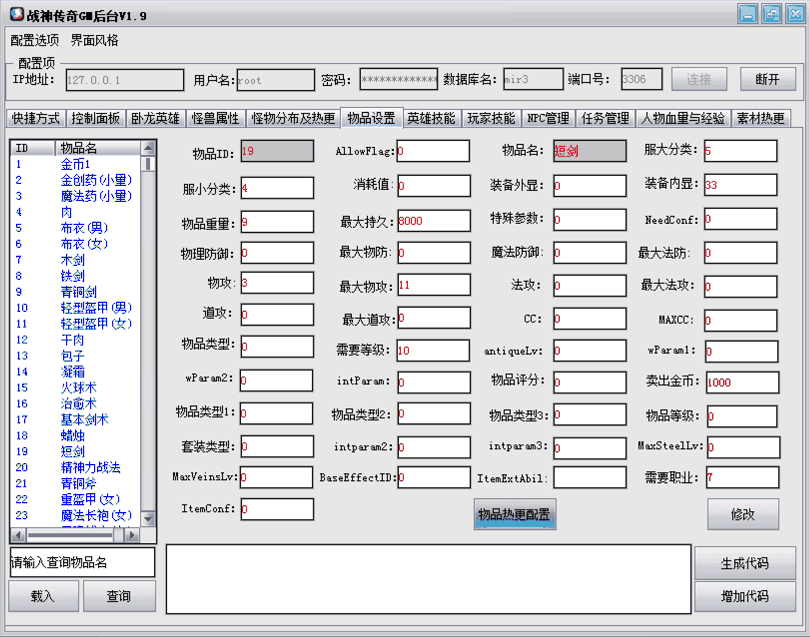Image resolution: width=810 pixels, height=637 pixels.
Task: Select item 魔法药(小量) in the list
Action: [x=75, y=196]
